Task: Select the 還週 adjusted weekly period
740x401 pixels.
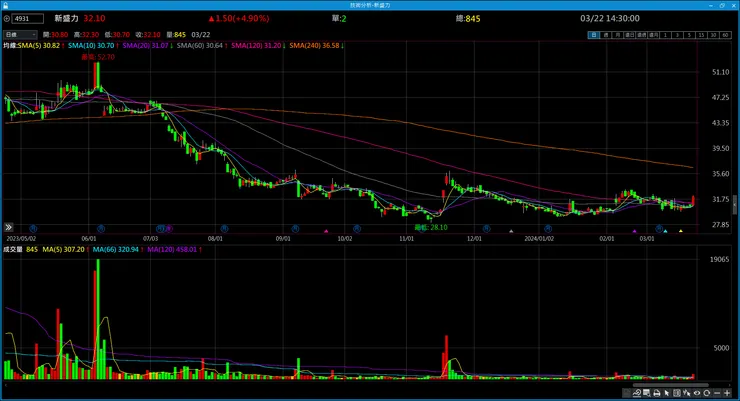Action: point(641,35)
